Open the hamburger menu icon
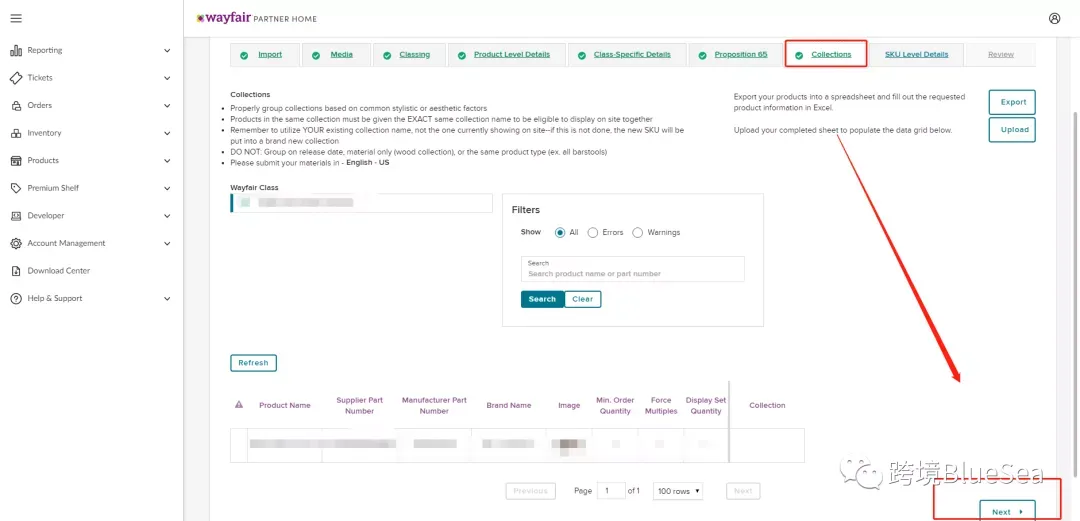 tap(16, 19)
